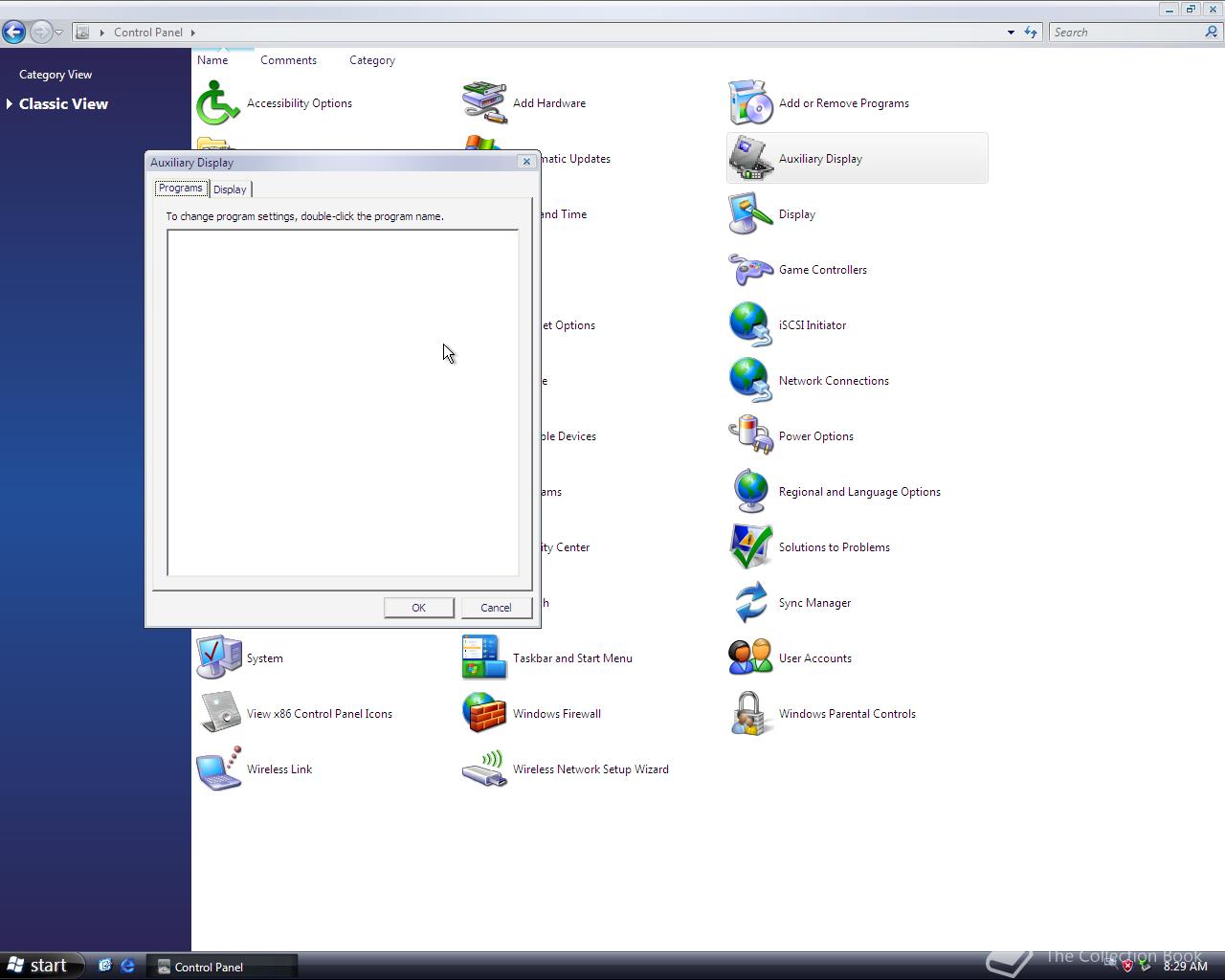Open Power Options icon

coord(750,436)
